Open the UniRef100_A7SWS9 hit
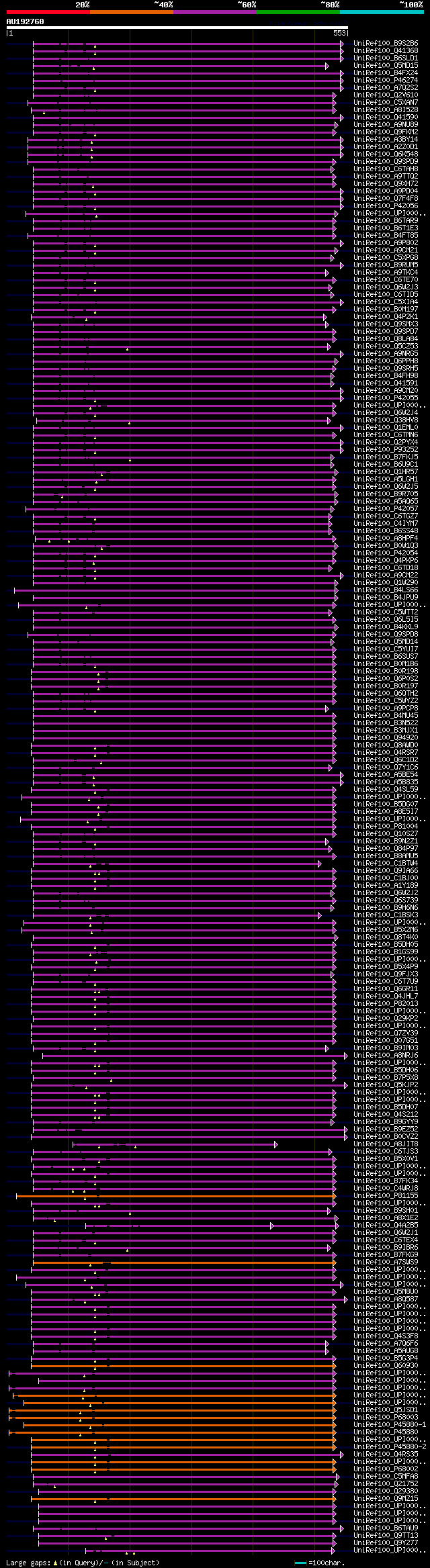Image resolution: width=430 pixels, height=1568 pixels. [386, 1262]
